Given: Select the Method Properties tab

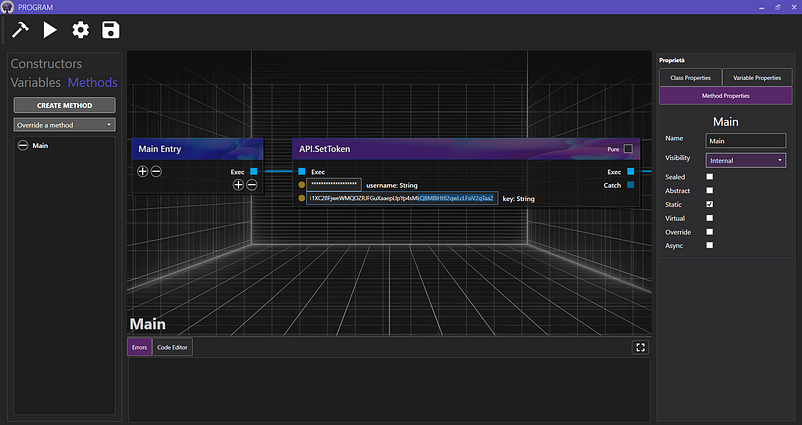Looking at the screenshot, I should pos(726,96).
